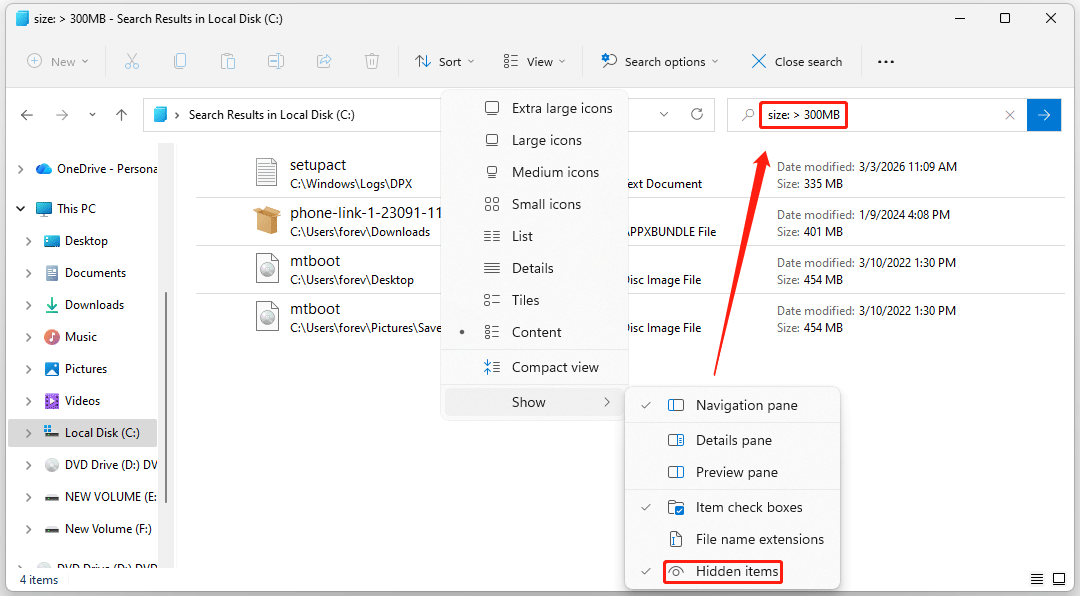The image size is (1080, 596).
Task: Select the Copy icon
Action: (180, 61)
